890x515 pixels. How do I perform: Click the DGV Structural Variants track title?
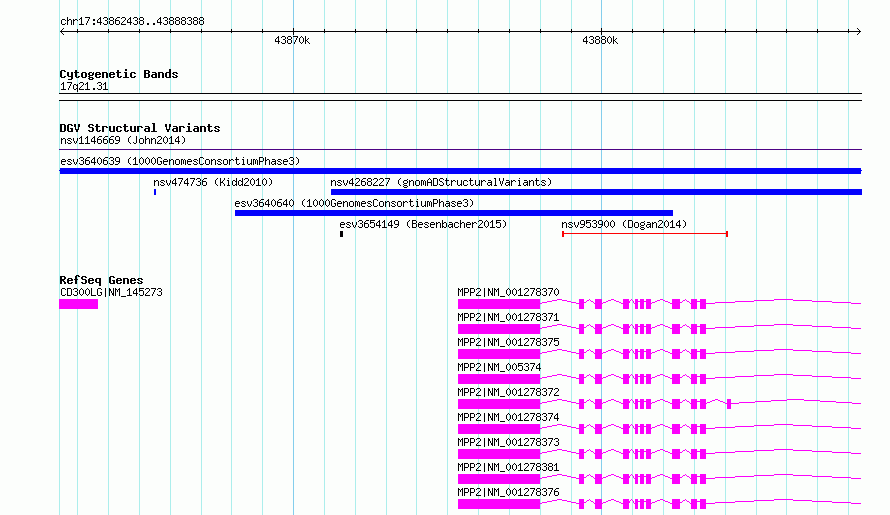click(x=140, y=128)
